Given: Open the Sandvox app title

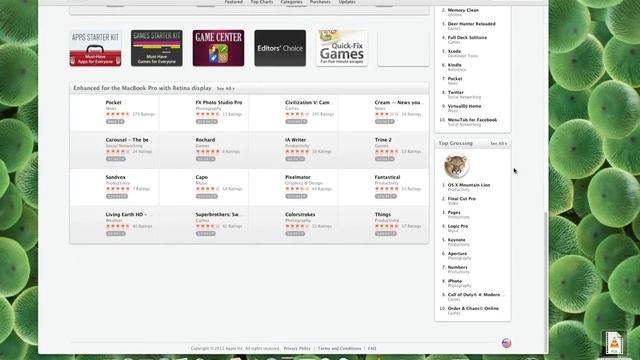Looking at the screenshot, I should coord(116,177).
